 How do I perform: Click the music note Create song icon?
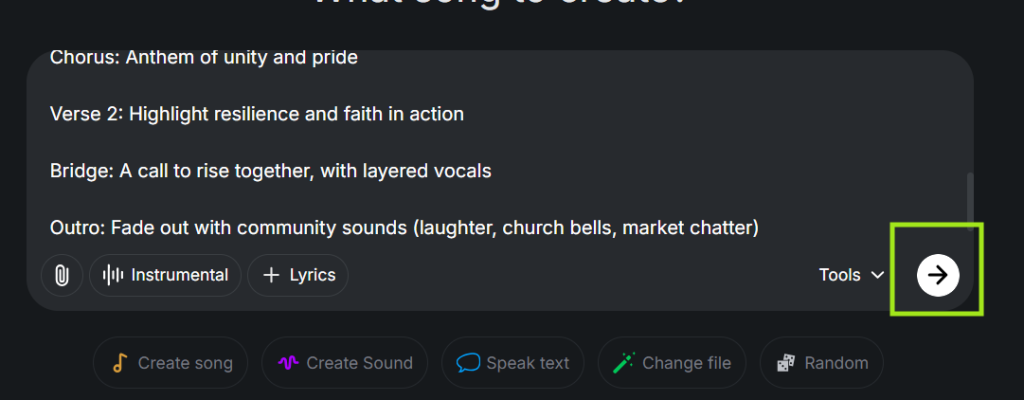(x=120, y=363)
